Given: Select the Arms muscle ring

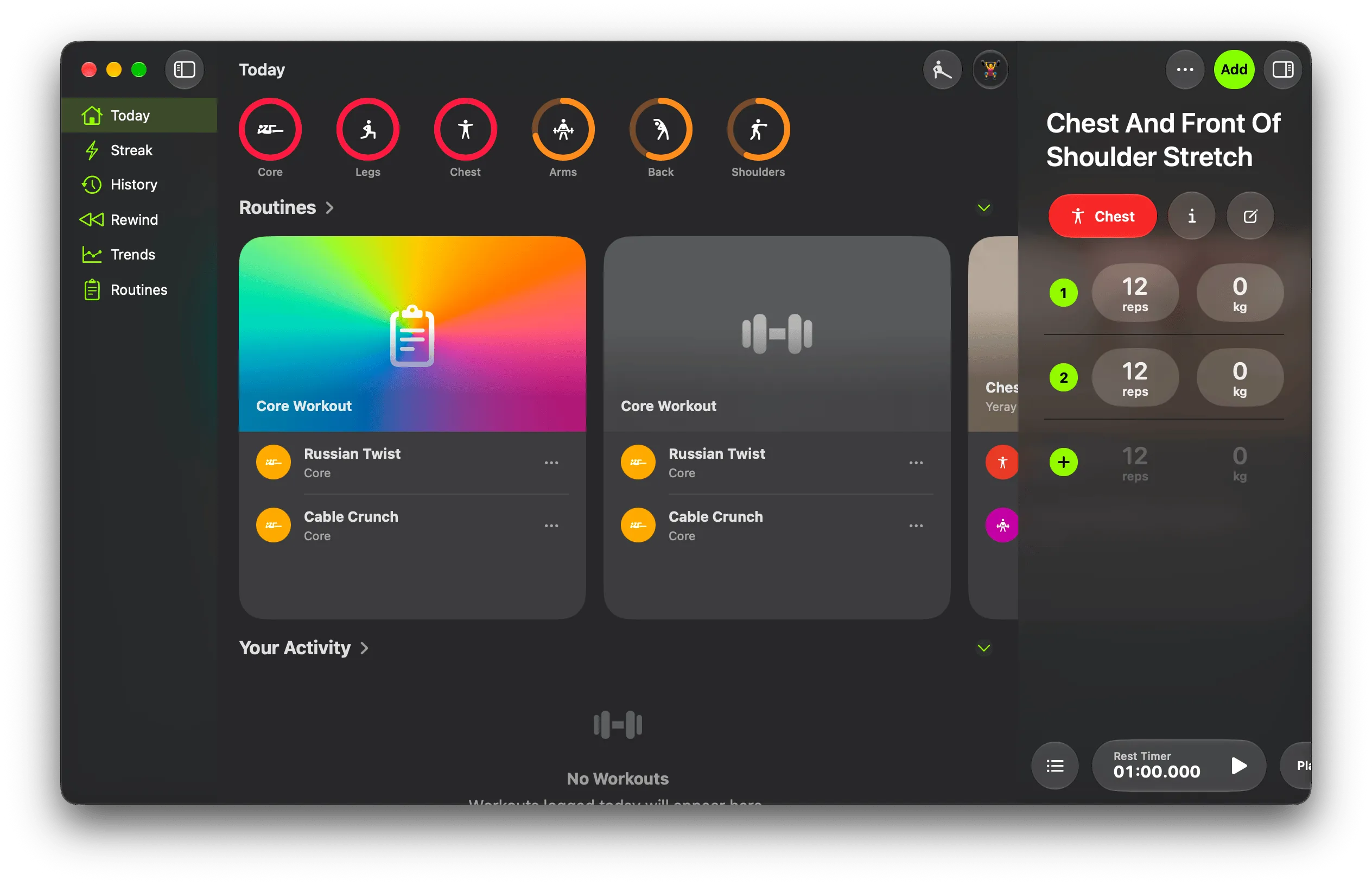Looking at the screenshot, I should pos(563,129).
